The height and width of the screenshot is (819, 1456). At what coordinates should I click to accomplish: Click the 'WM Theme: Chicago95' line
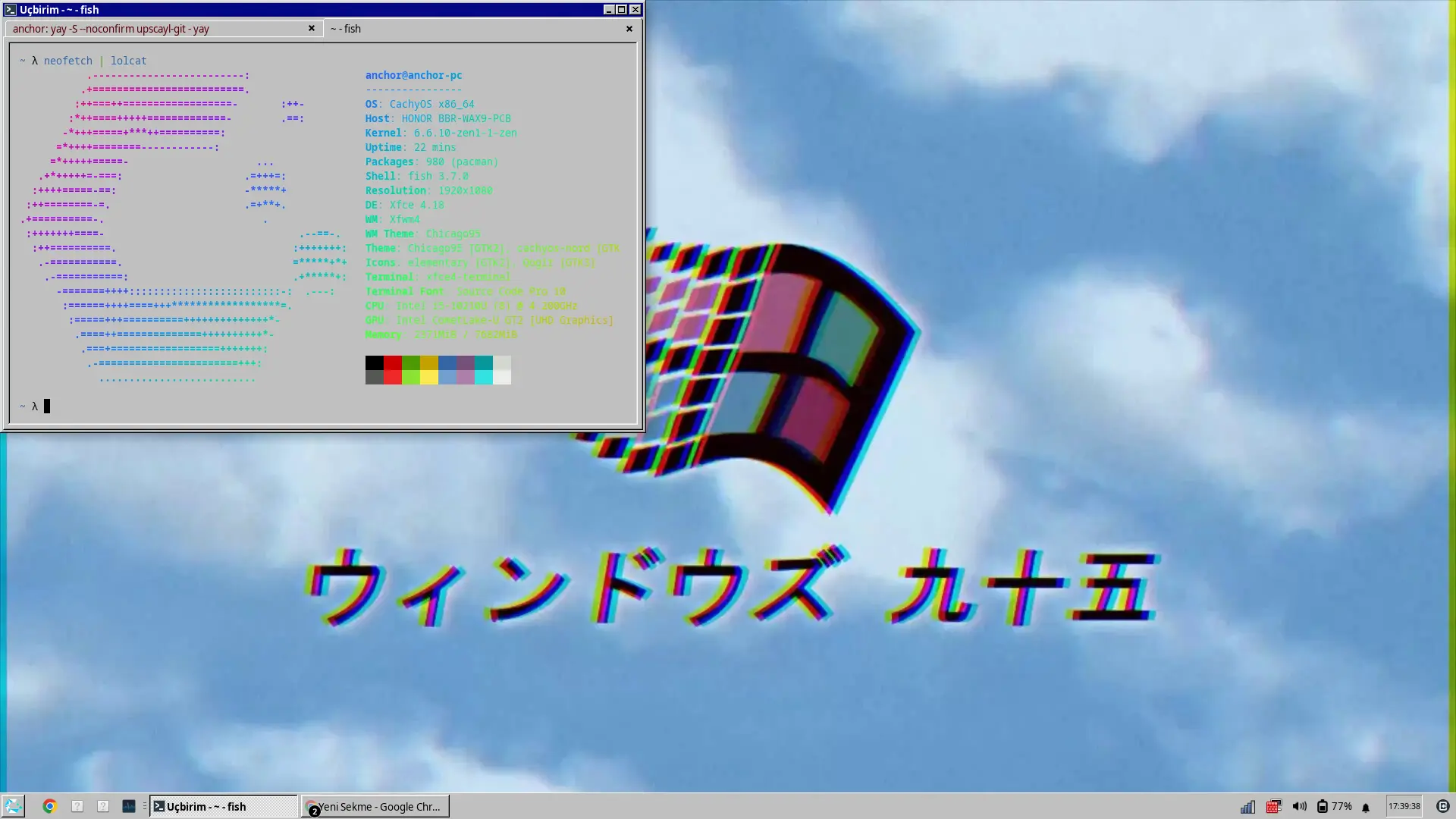423,234
